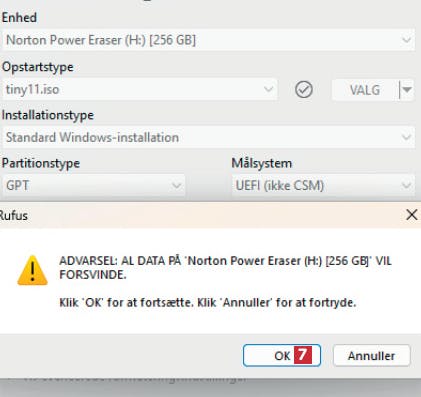The height and width of the screenshot is (397, 421).
Task: Cancel formatting with the Annuller button
Action: click(x=371, y=355)
